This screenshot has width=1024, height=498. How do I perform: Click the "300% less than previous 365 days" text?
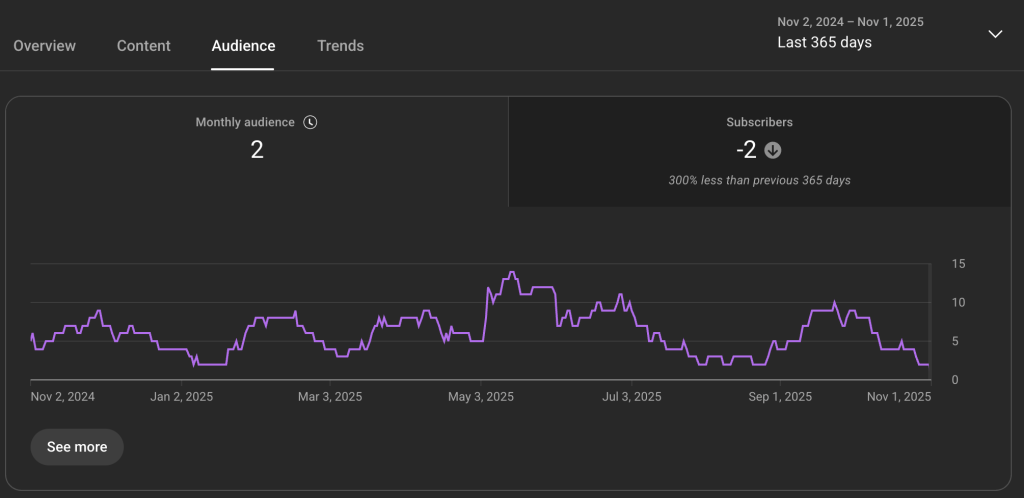tap(760, 180)
